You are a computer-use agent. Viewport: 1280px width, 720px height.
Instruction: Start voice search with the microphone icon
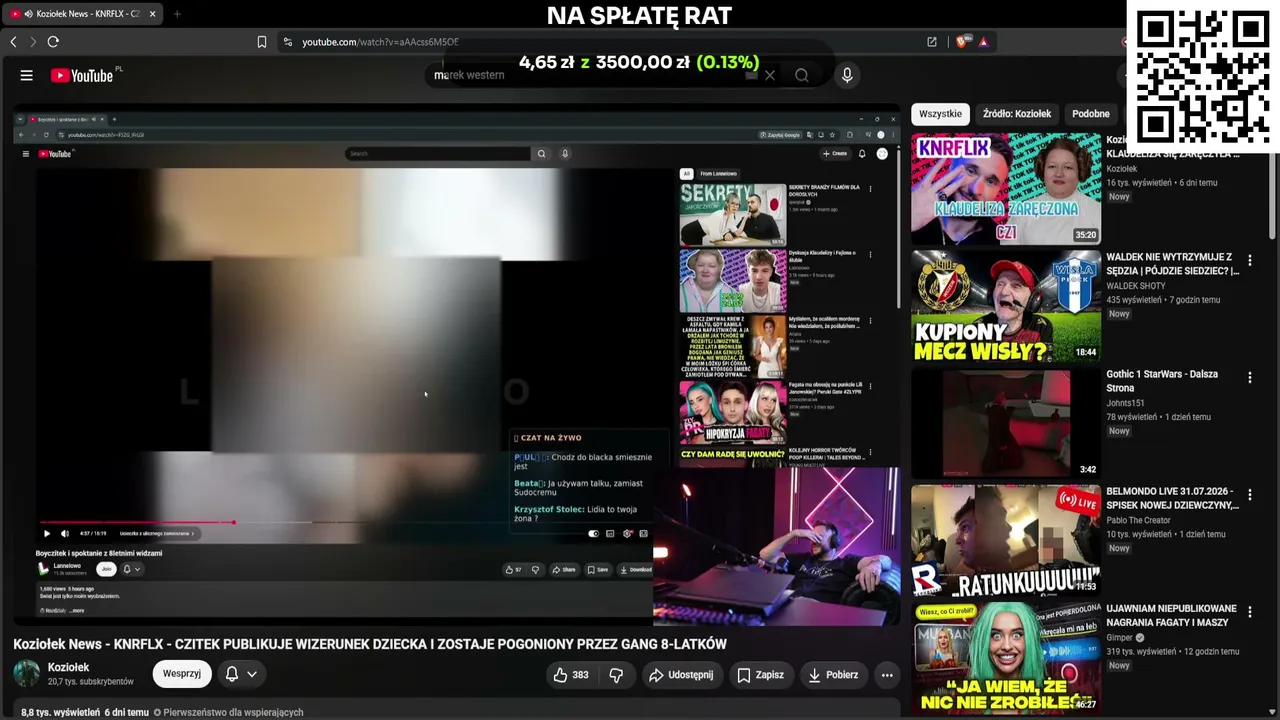pyautogui.click(x=847, y=75)
